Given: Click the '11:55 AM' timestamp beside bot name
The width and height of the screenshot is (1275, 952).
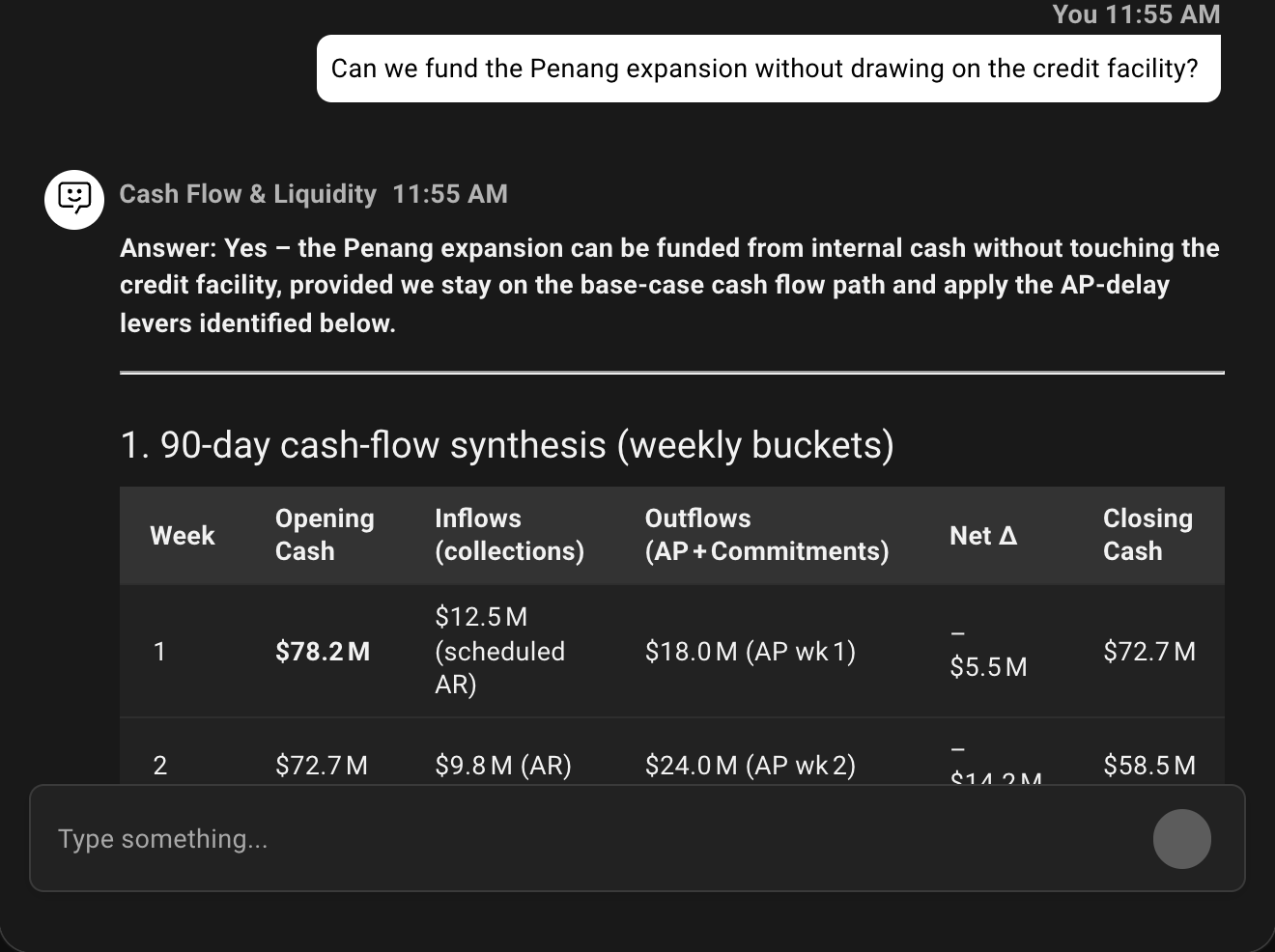Looking at the screenshot, I should (450, 194).
